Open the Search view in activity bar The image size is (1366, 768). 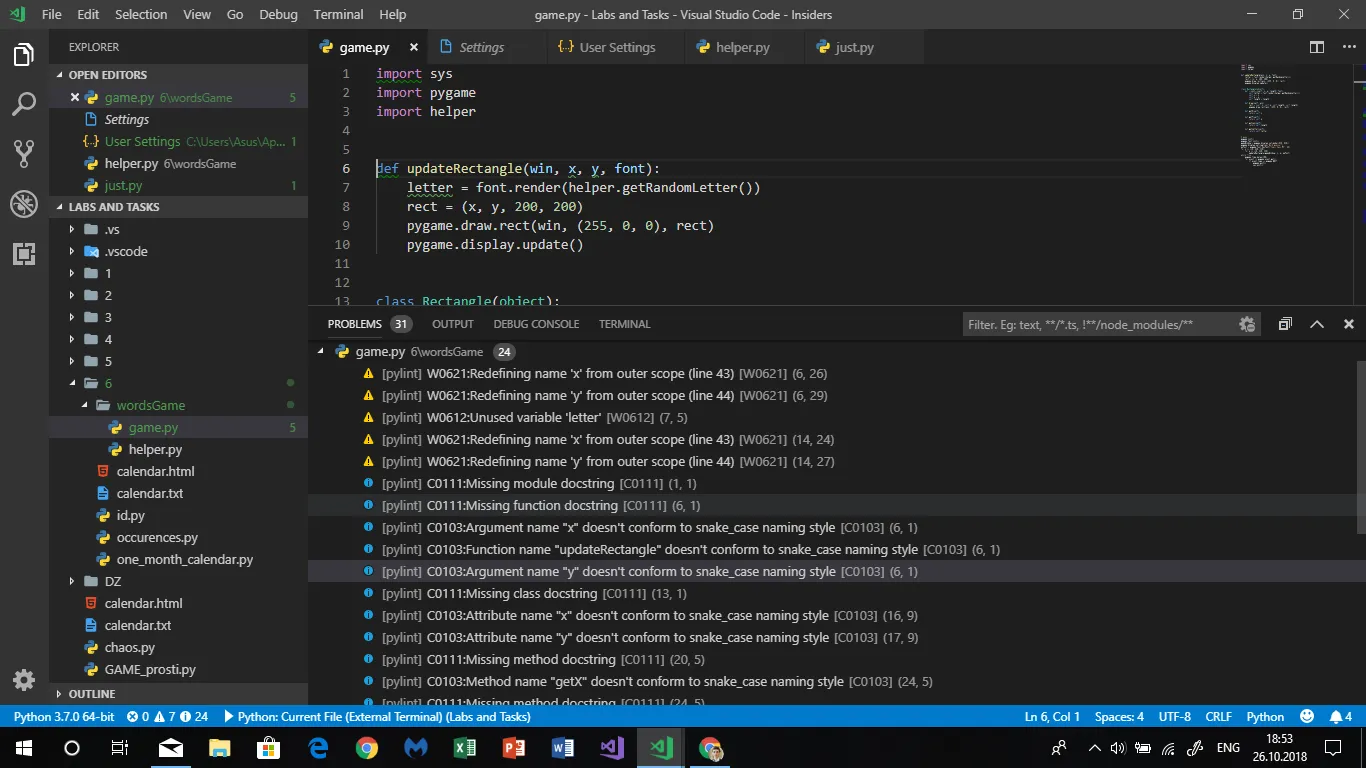24,104
